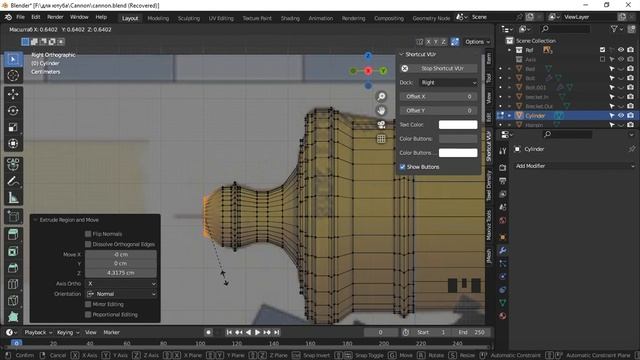Image resolution: width=640 pixels, height=360 pixels.
Task: Click the zoom viewport magnifier icon
Action: (381, 96)
